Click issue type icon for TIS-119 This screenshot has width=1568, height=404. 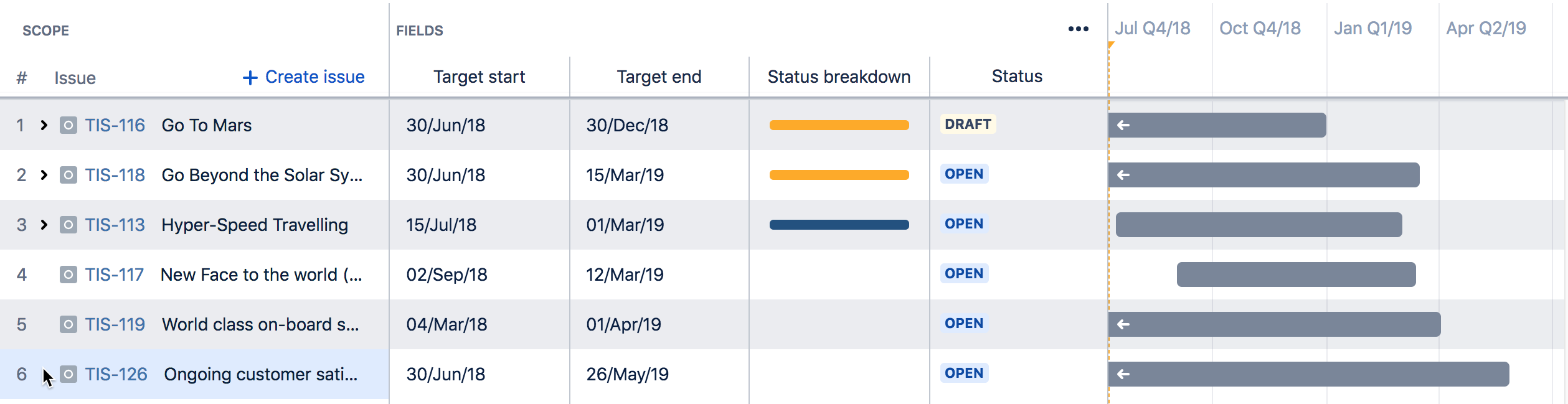[68, 324]
